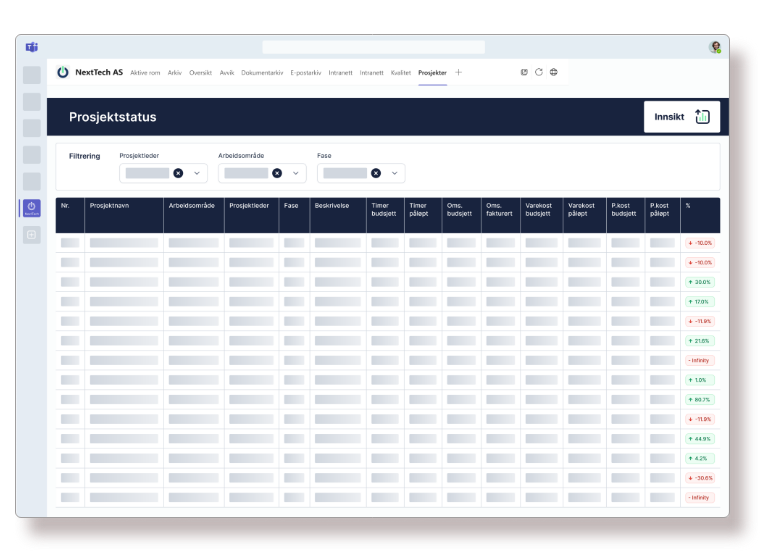This screenshot has height=556, width=765.
Task: Clear the Prosjektleder filter selection
Action: point(178,173)
